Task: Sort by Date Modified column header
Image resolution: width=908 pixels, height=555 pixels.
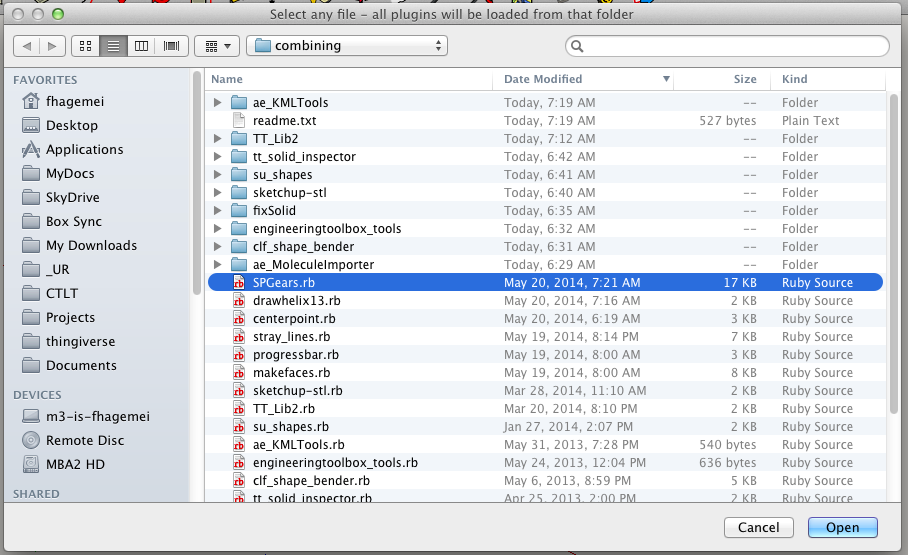Action: tap(585, 79)
